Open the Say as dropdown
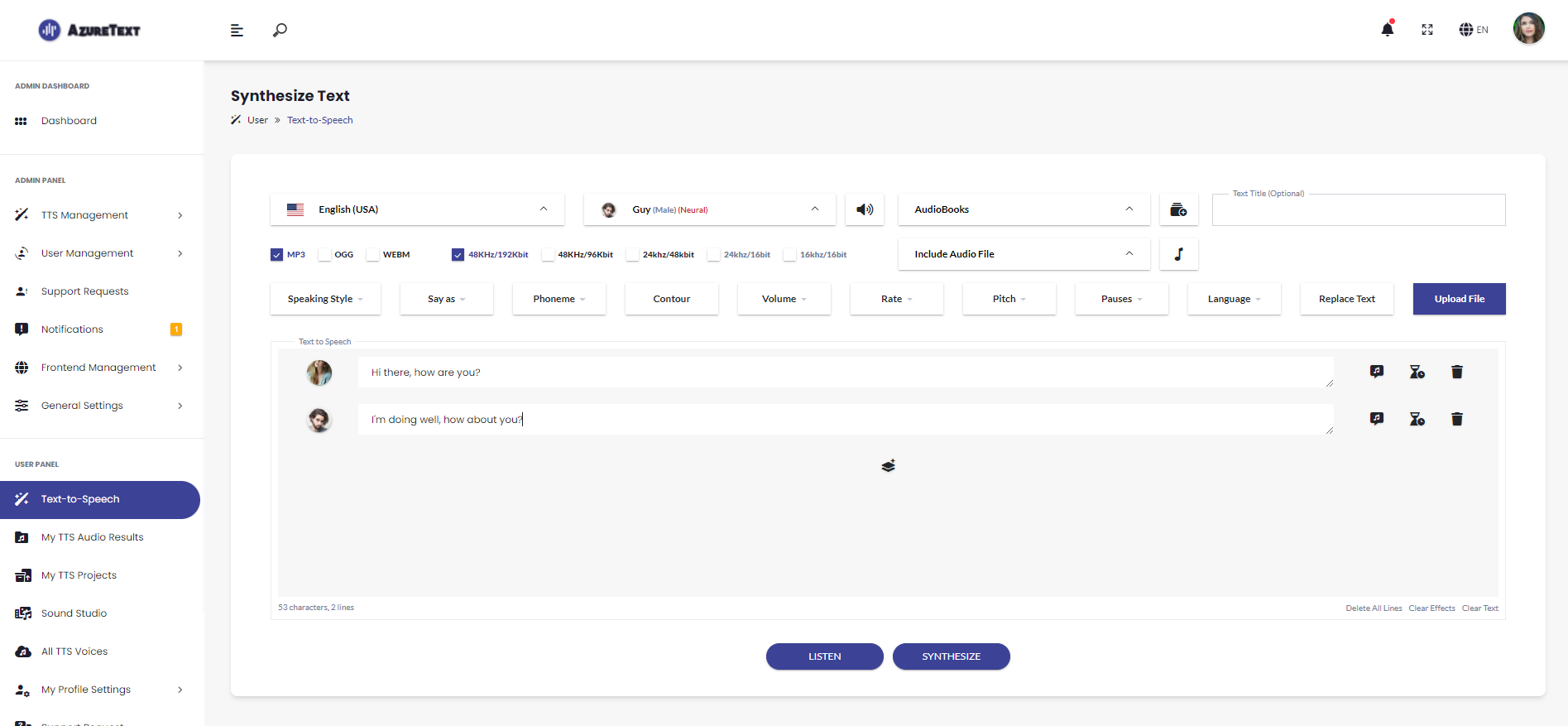Screen dimensions: 1568x726 tap(447, 299)
